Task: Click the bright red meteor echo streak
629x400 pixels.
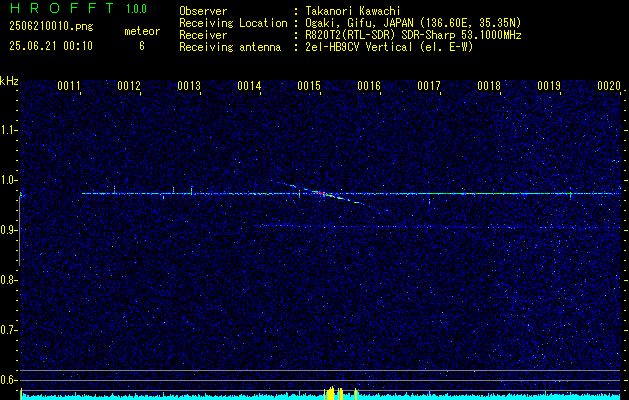Action: pos(321,193)
